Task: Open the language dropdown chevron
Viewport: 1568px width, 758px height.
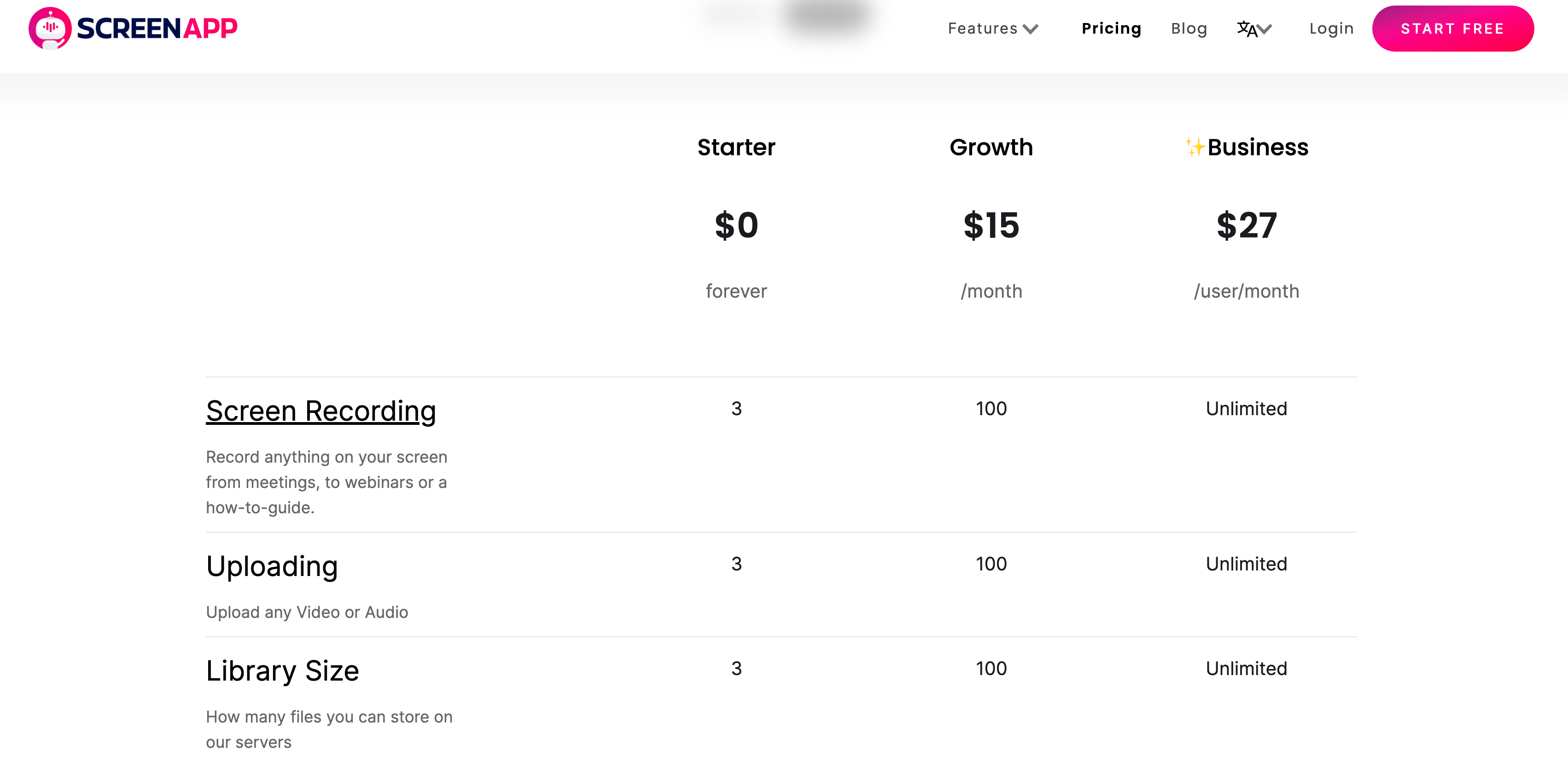Action: click(1265, 30)
